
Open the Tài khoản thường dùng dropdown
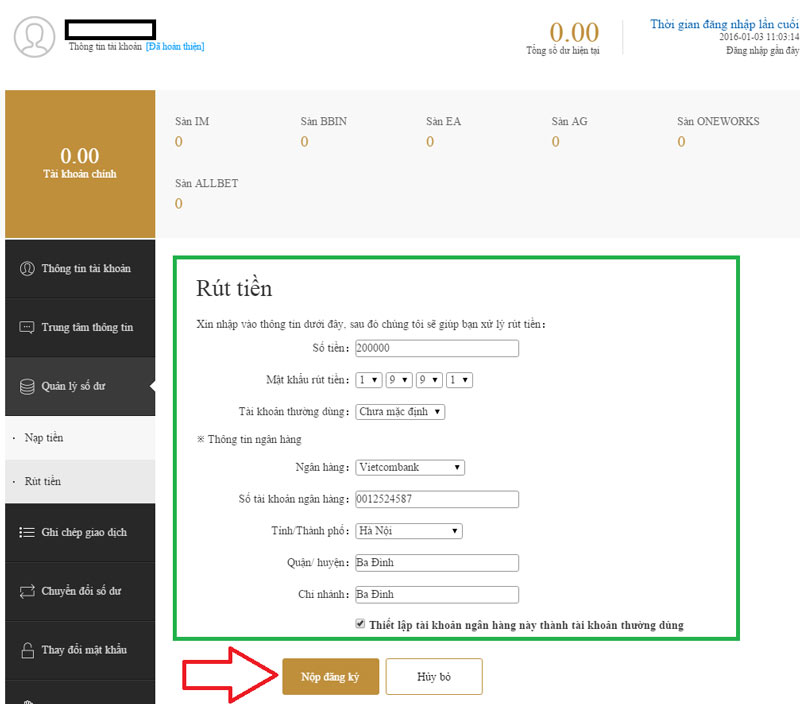399,411
